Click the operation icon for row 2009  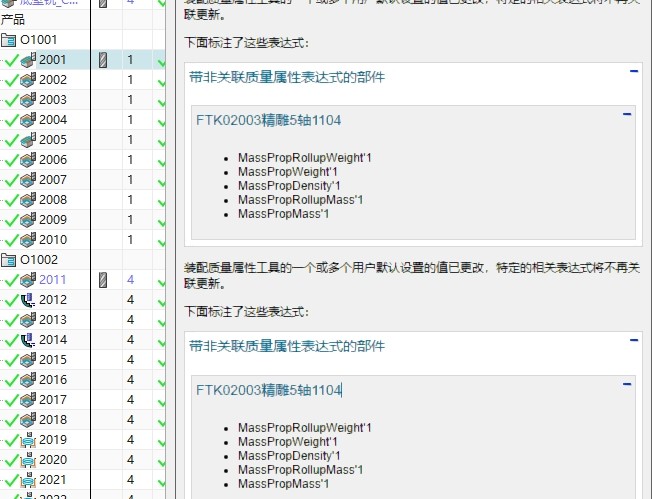pos(28,220)
